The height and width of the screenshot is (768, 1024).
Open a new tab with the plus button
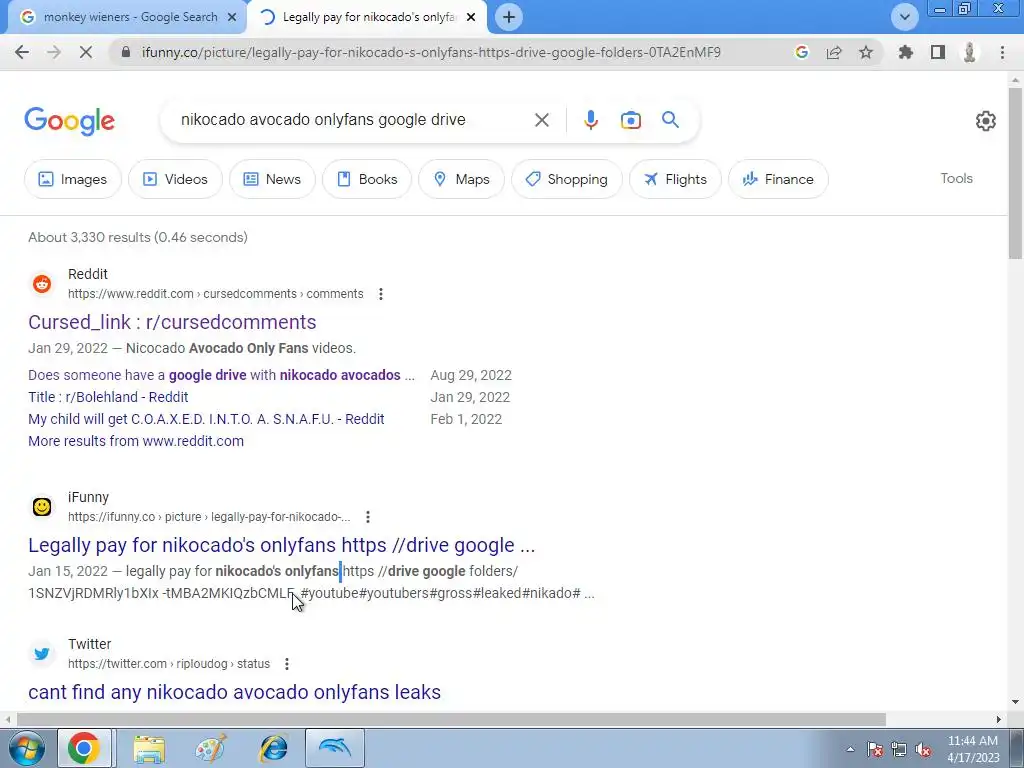click(509, 17)
